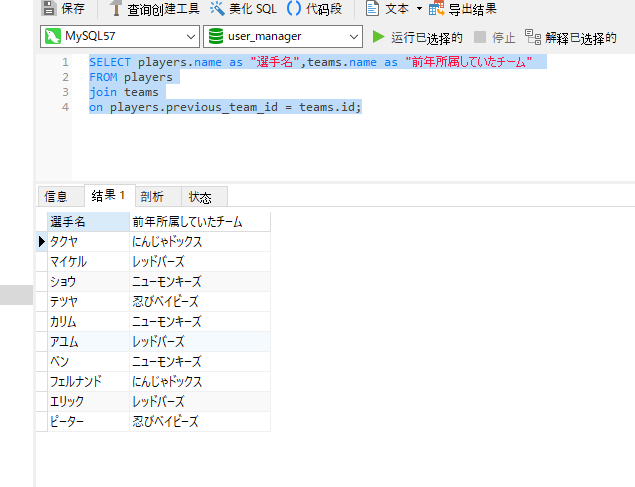The width and height of the screenshot is (635, 487).
Task: Select the ベン cell
Action: point(88,362)
